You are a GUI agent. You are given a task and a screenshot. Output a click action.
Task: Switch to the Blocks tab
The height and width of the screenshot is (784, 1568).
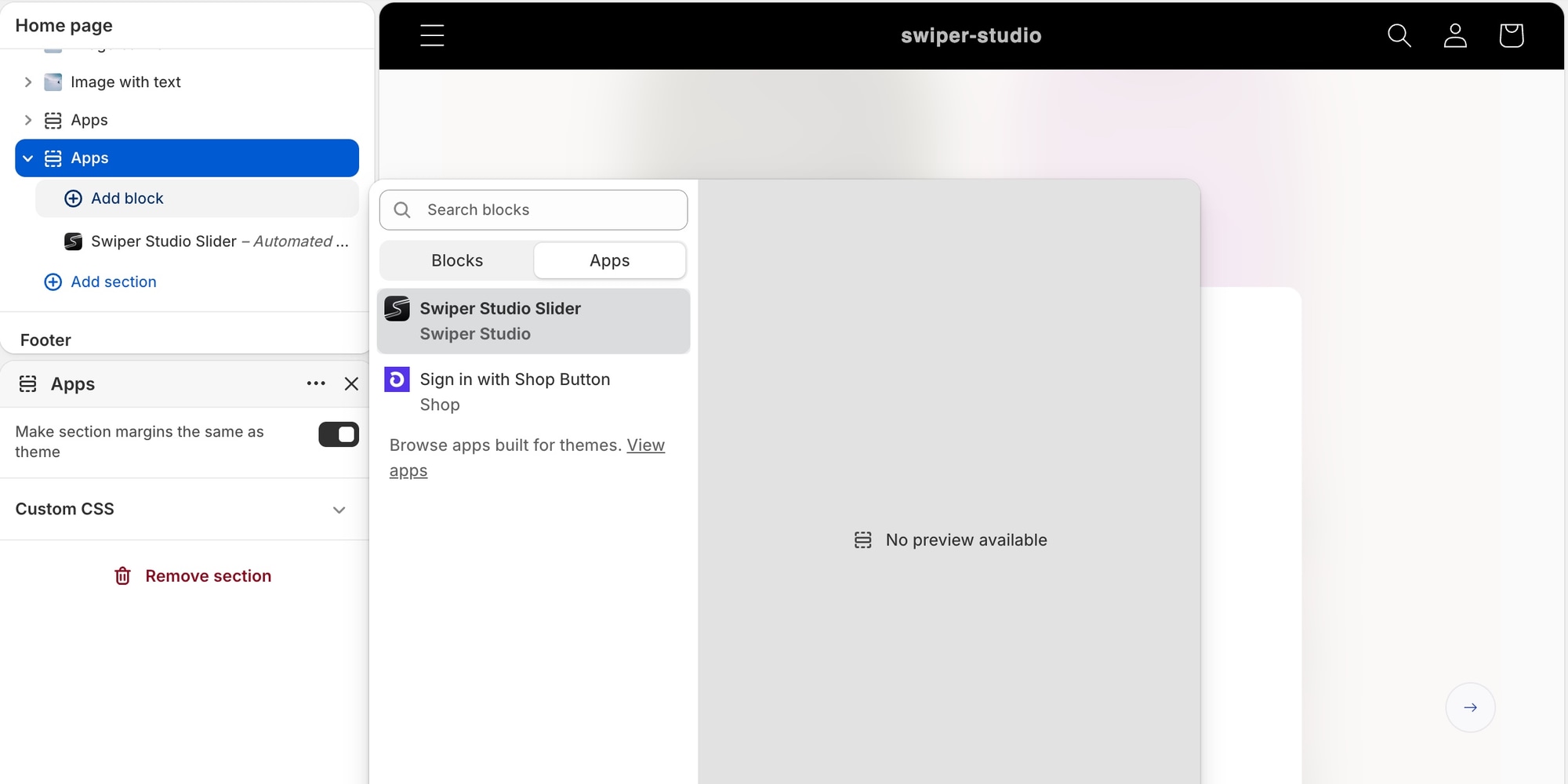457,260
